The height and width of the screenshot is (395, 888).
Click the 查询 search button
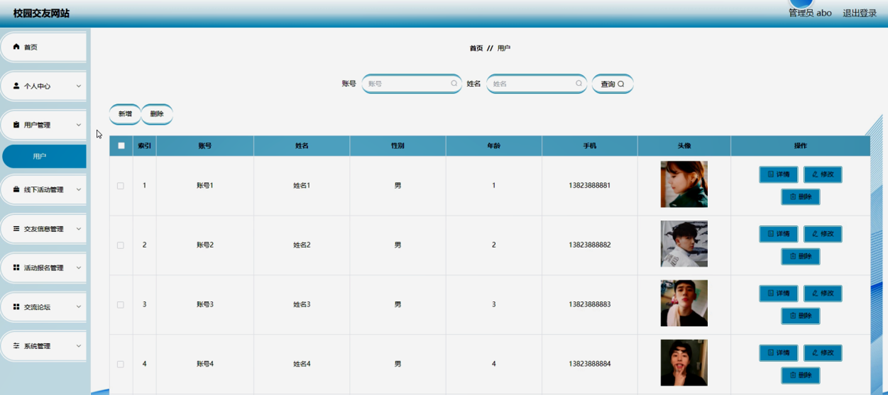pos(612,84)
